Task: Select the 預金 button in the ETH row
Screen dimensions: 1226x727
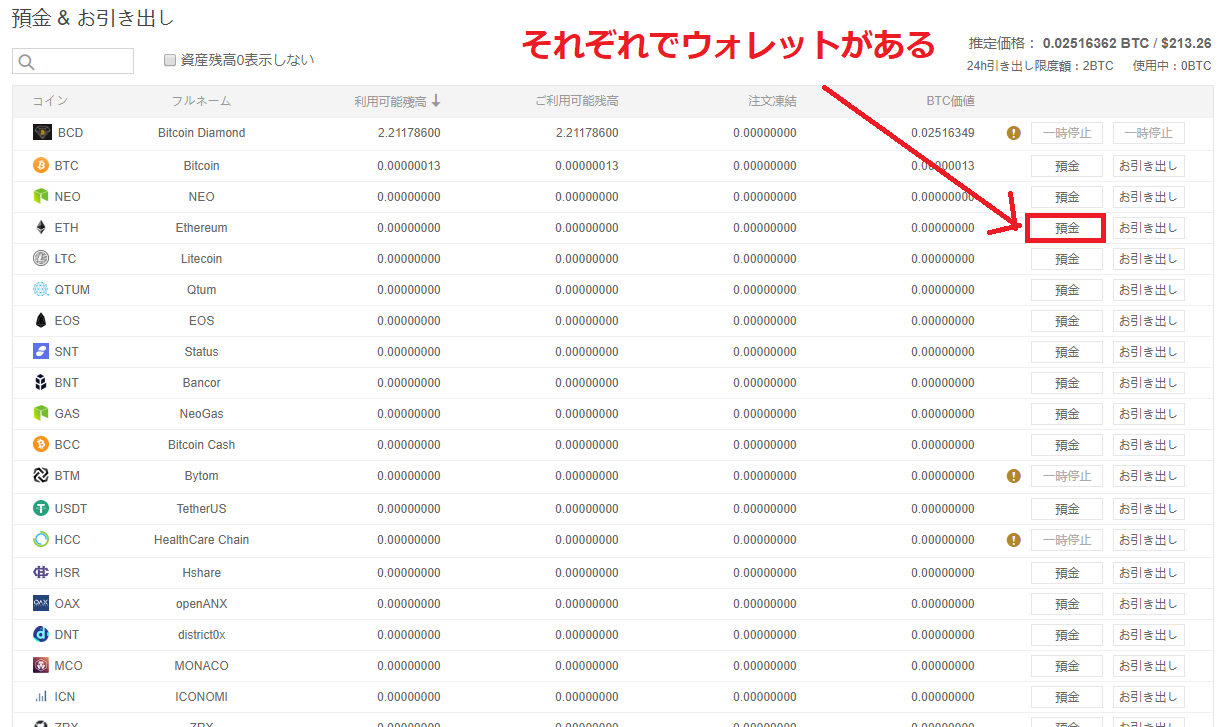Action: click(x=1067, y=228)
